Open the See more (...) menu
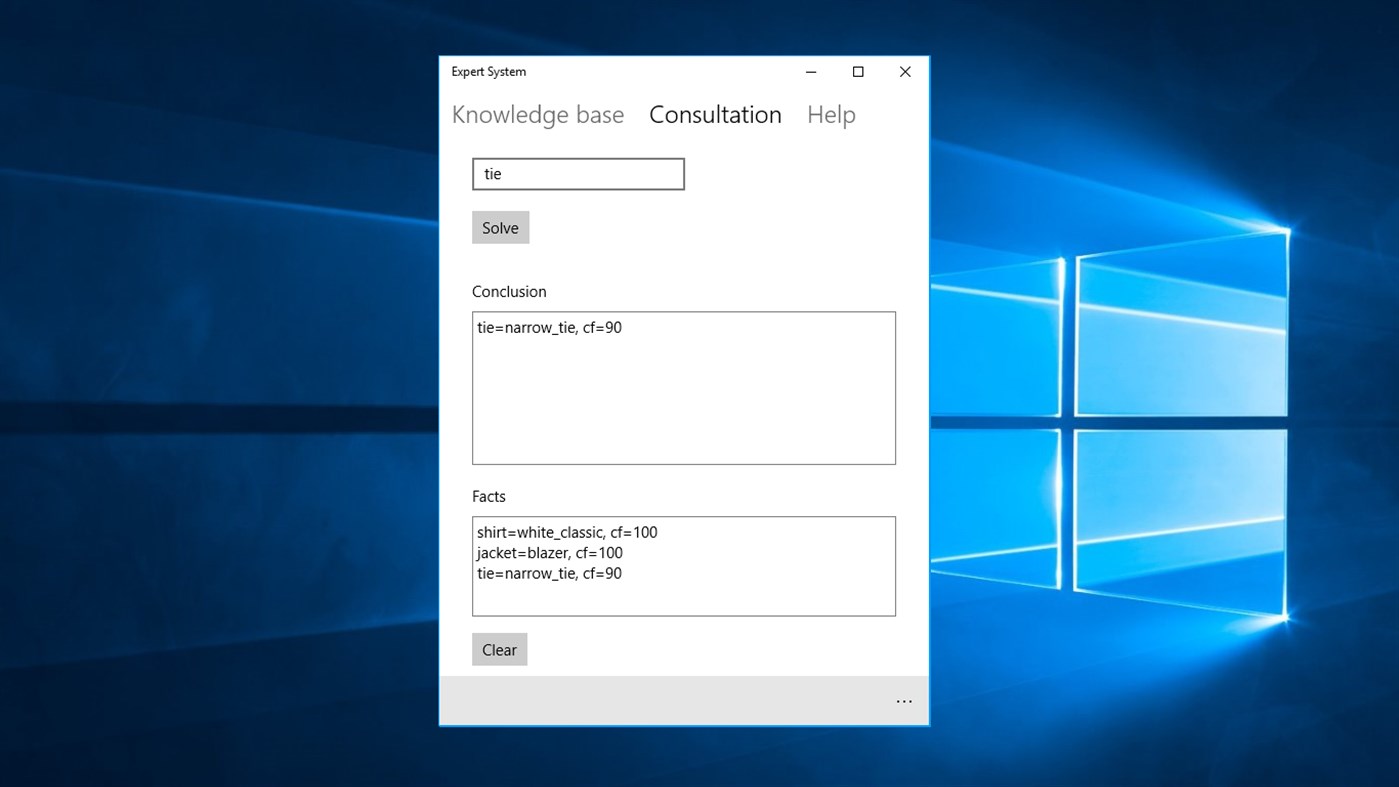 coord(904,701)
